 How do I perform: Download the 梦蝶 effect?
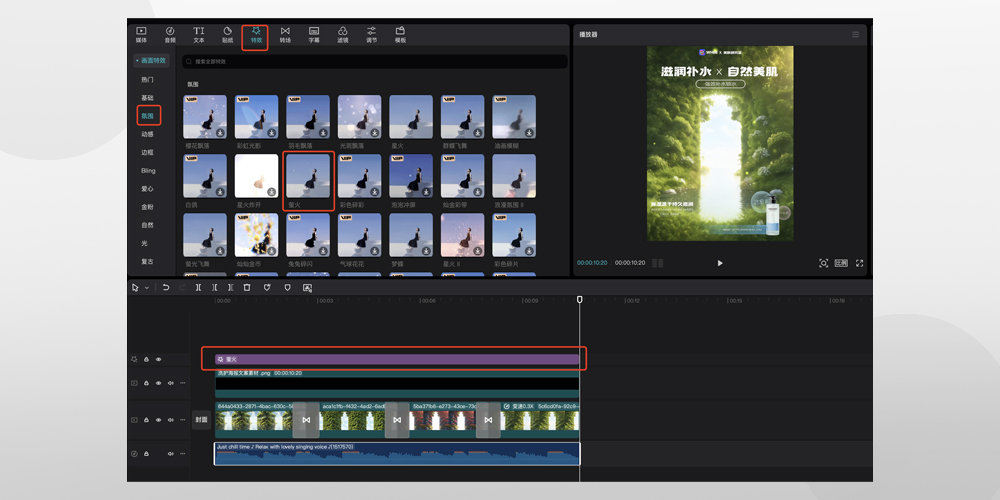(426, 251)
